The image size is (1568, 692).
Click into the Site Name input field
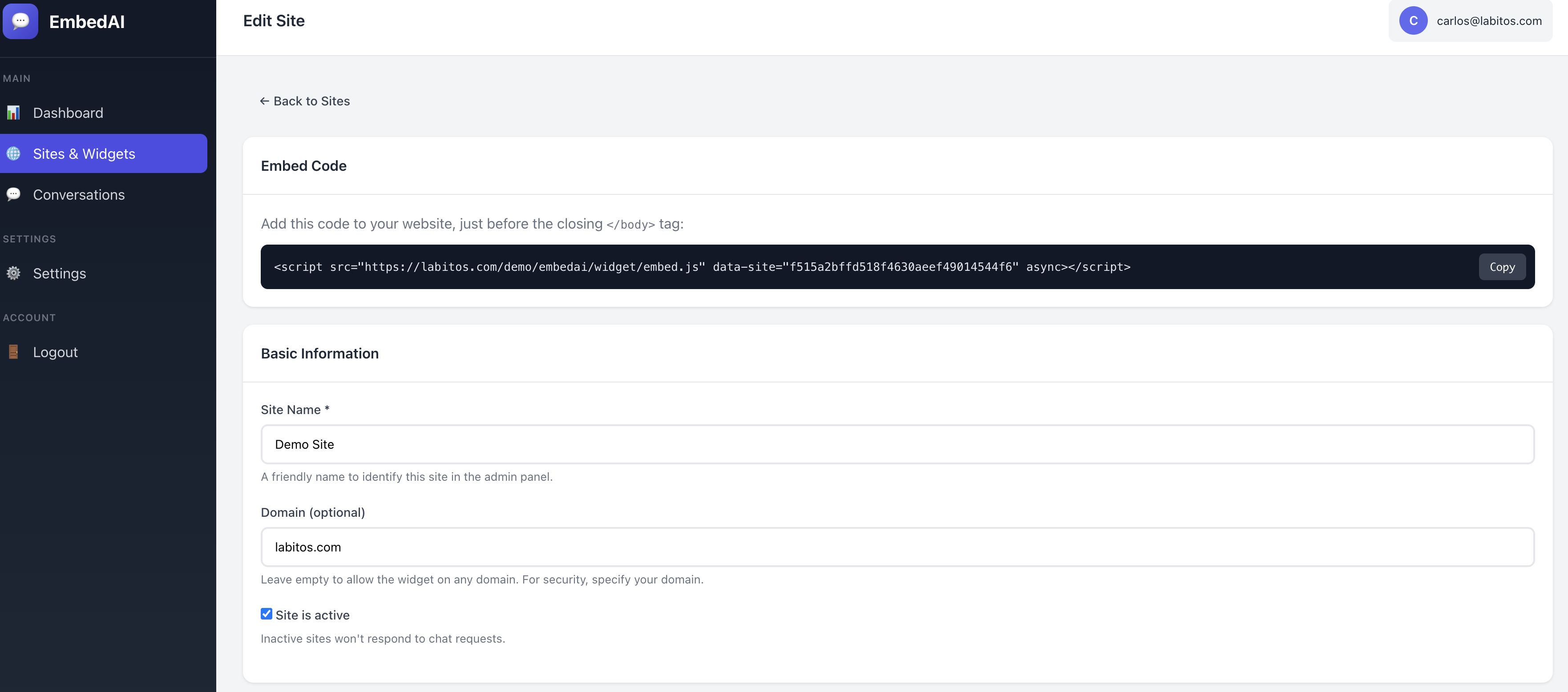coord(897,444)
